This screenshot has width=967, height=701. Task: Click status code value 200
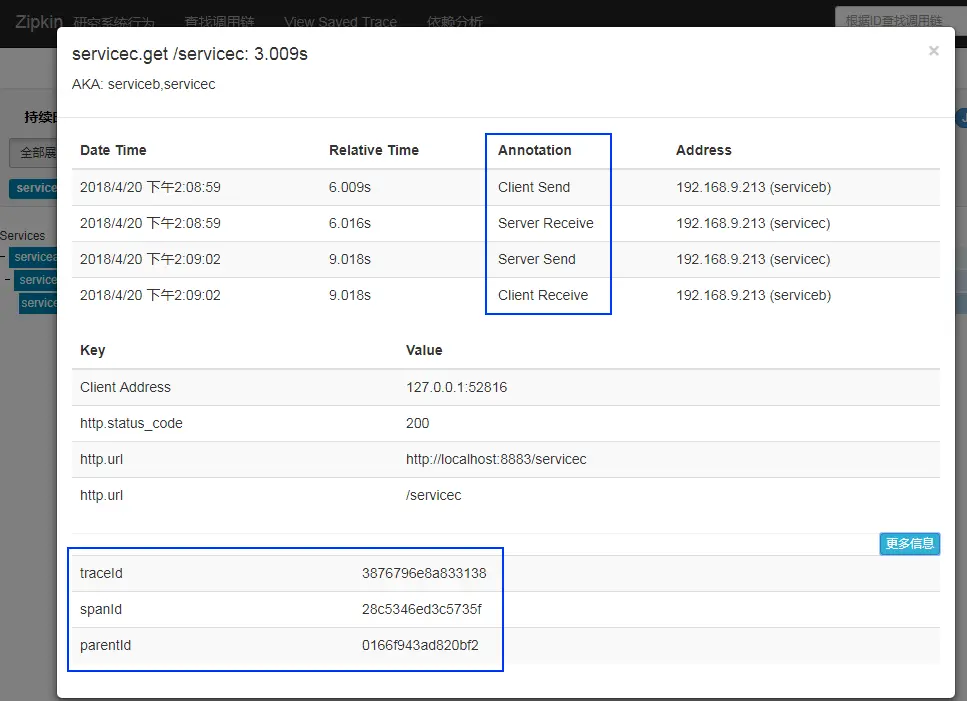coord(418,424)
